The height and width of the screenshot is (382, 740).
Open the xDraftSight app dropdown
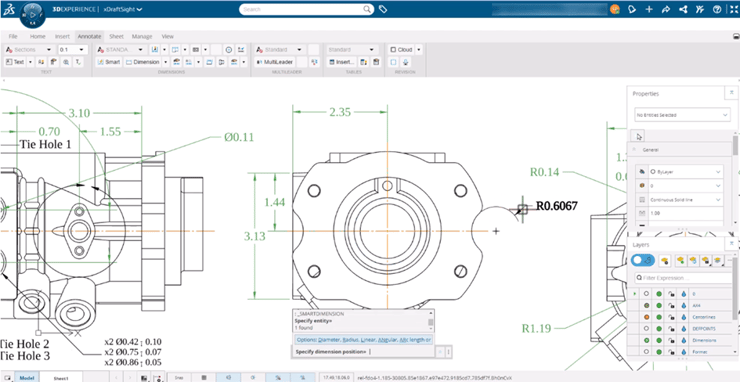(x=123, y=9)
